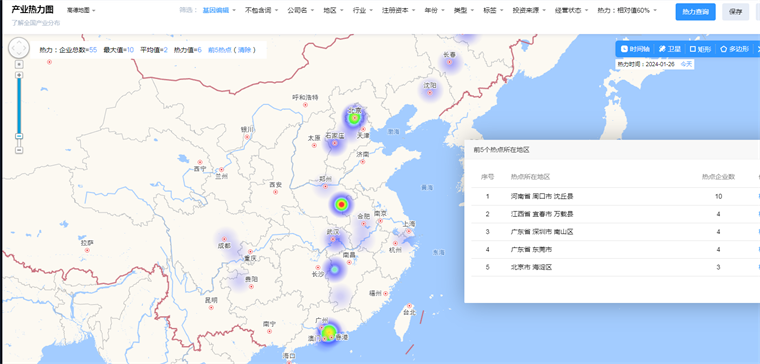Click the red heat hotspot at 沈丘县
Image resolution: width=760 pixels, height=364 pixels.
[x=341, y=205]
